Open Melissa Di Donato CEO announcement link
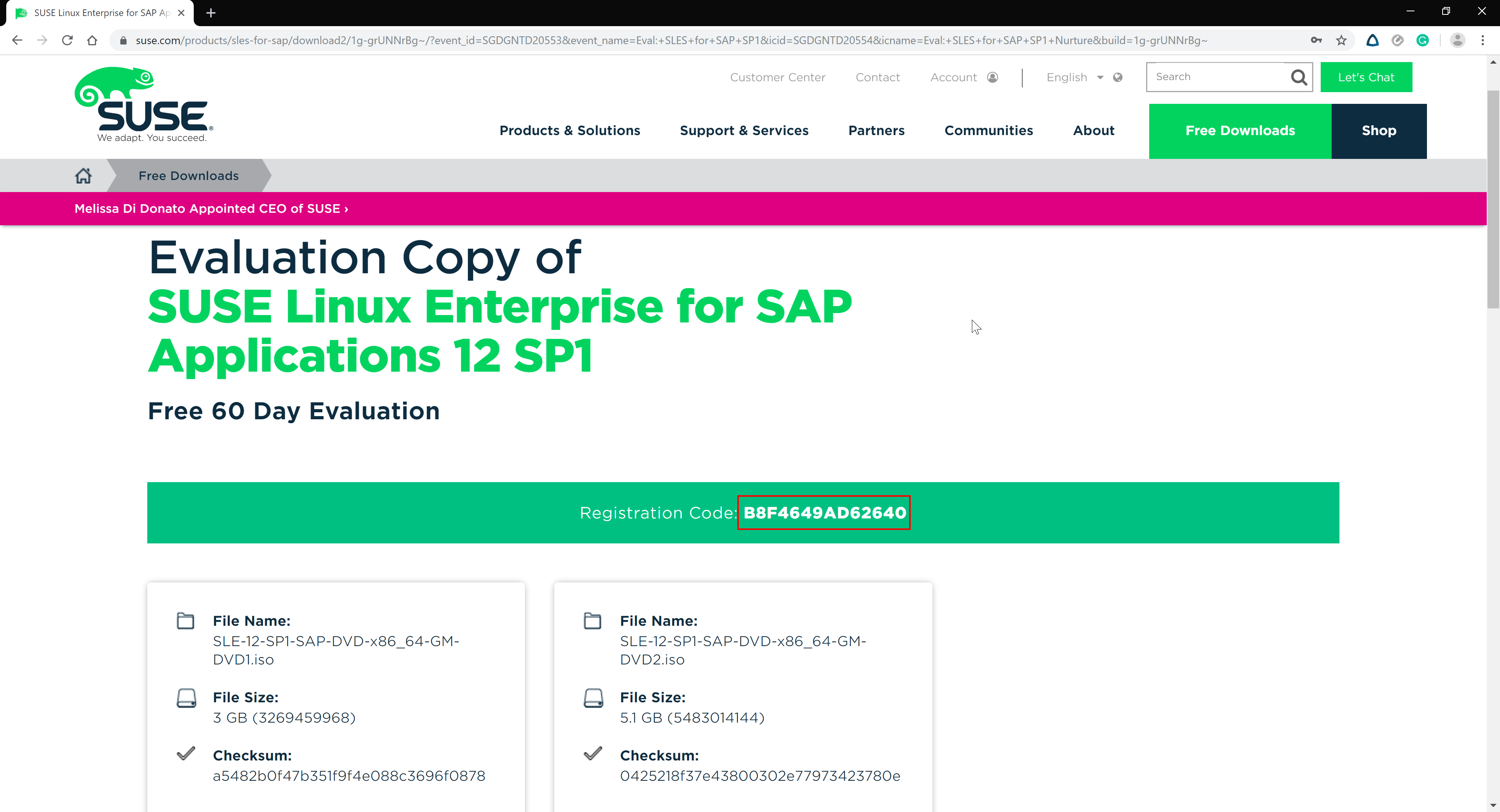This screenshot has height=812, width=1500. click(x=211, y=208)
